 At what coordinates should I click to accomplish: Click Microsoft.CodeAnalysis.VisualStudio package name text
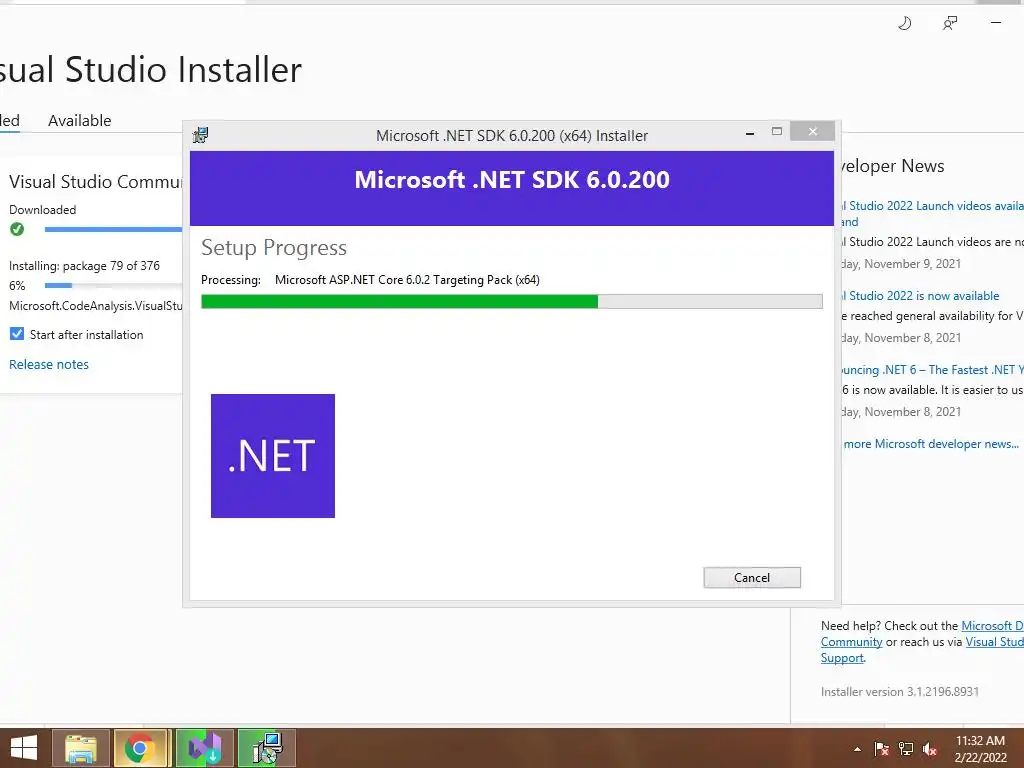tap(96, 306)
